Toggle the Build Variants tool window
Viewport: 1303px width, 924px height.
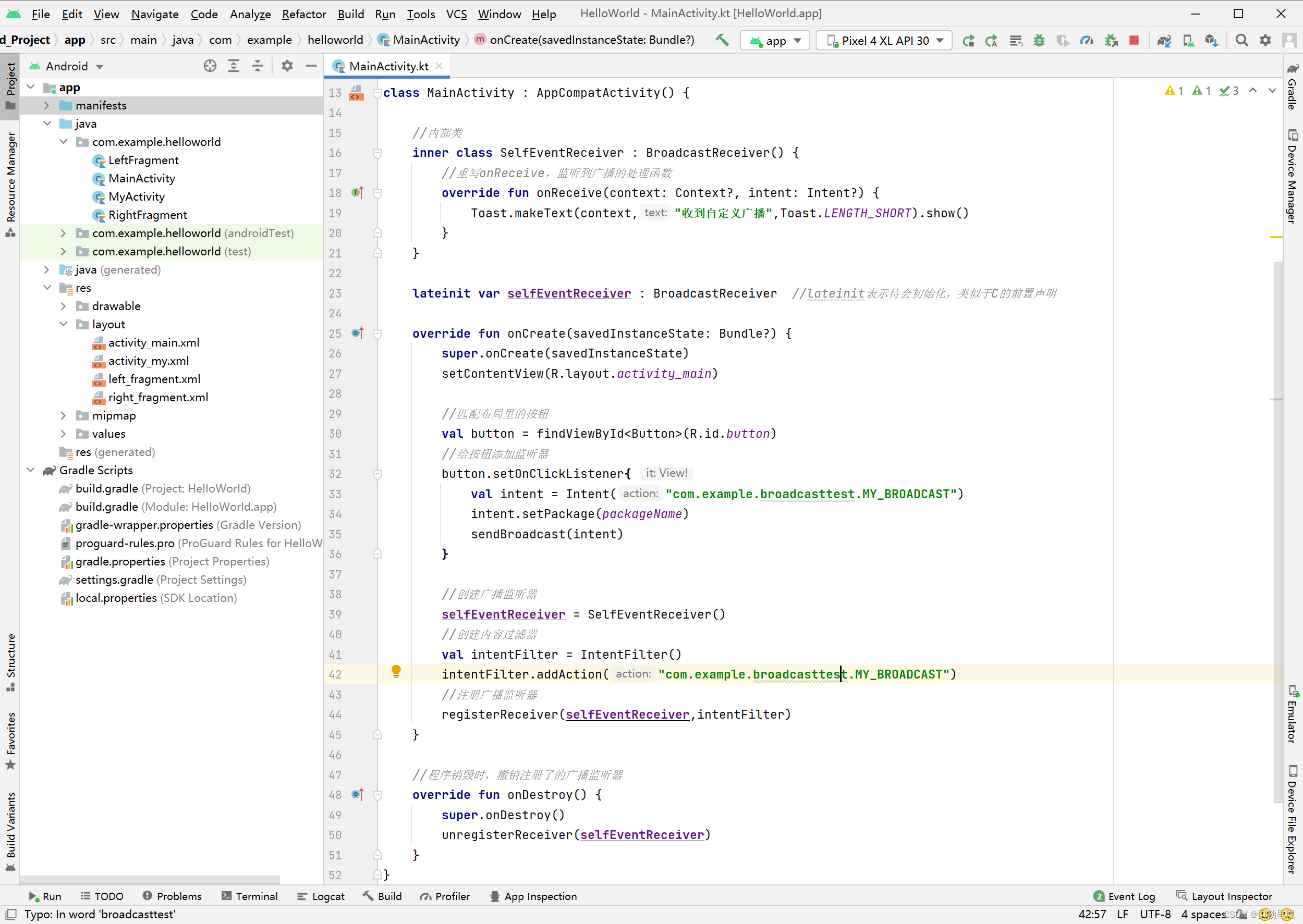click(10, 832)
